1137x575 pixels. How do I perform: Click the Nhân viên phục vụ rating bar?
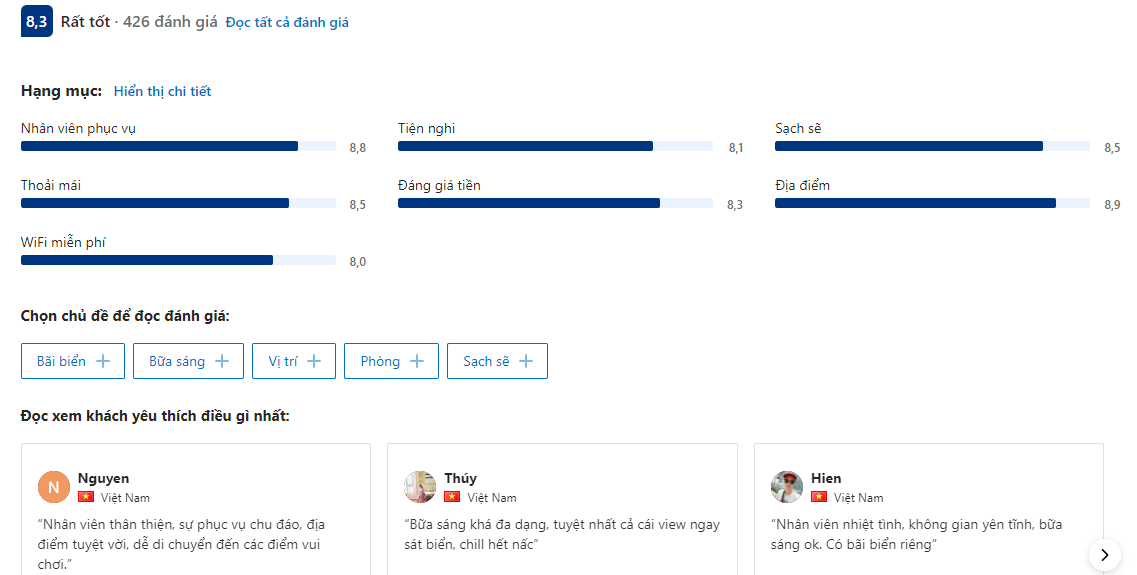point(178,146)
